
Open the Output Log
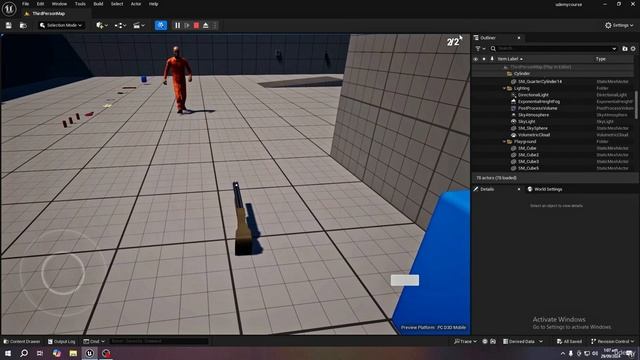pos(62,342)
